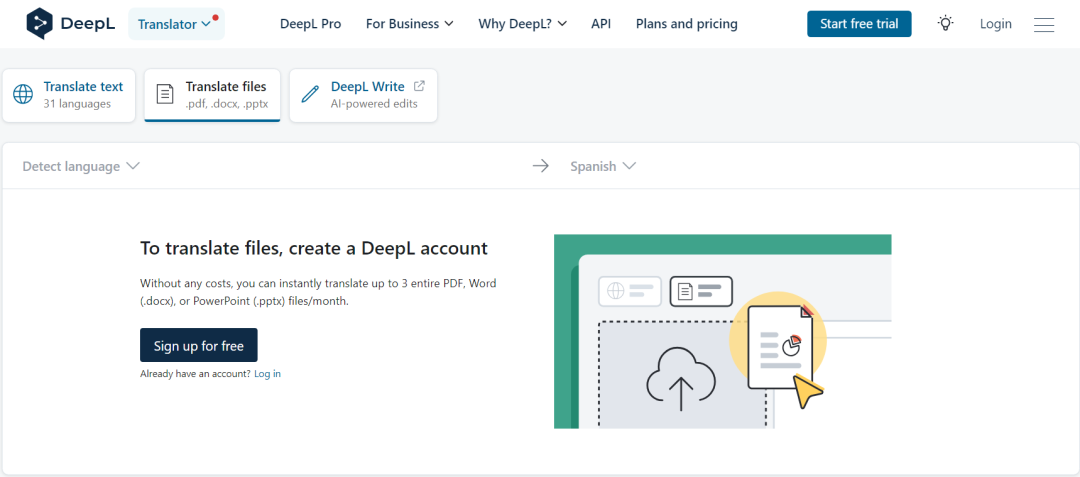
Task: Follow the Log in link below signup
Action: point(267,374)
